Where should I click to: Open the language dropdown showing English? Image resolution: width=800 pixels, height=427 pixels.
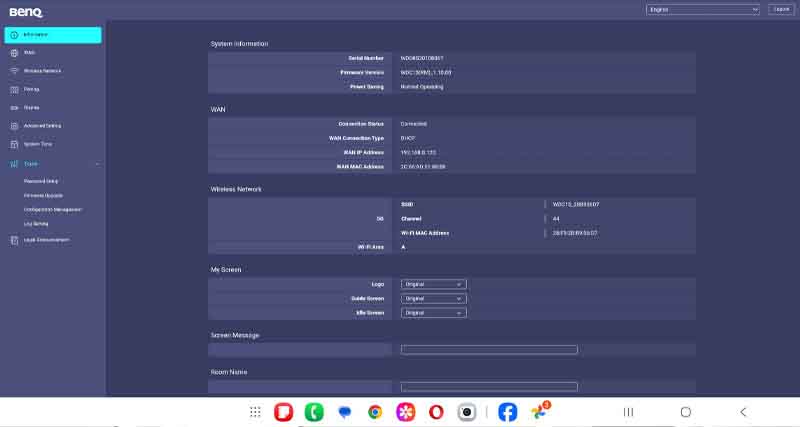(703, 10)
